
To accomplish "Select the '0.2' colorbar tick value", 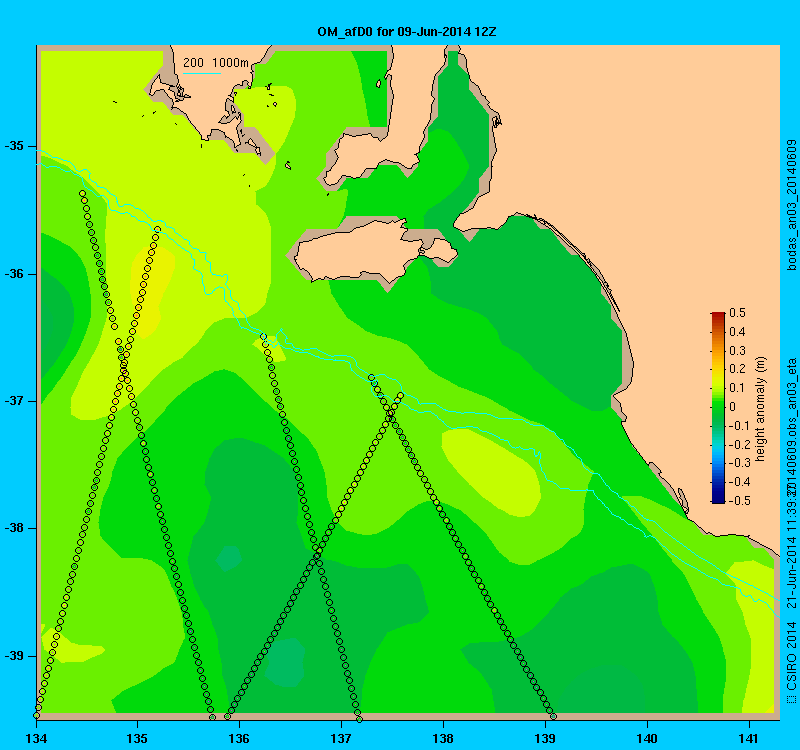I will pos(737,369).
